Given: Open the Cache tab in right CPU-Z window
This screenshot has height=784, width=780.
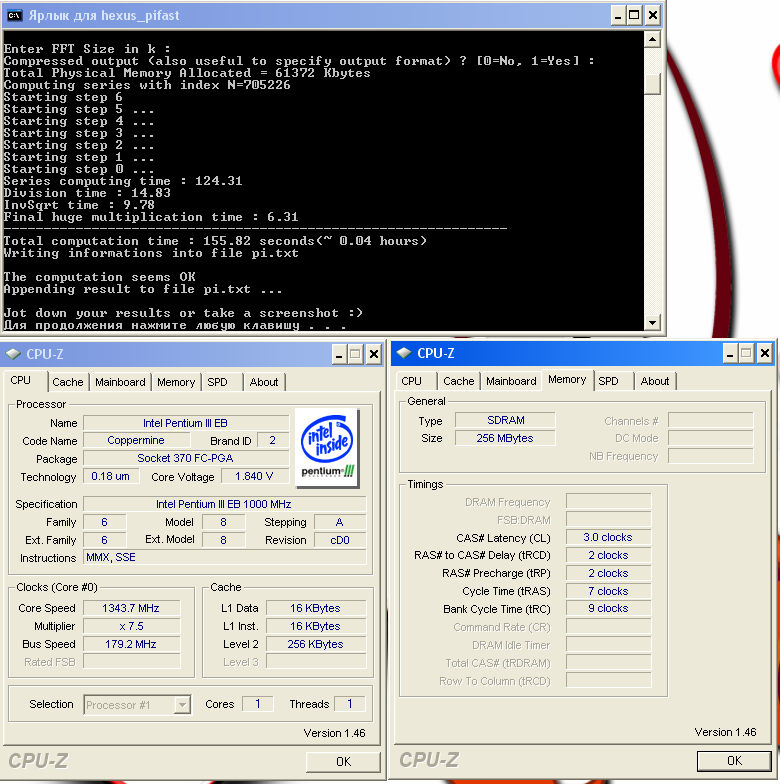Looking at the screenshot, I should 458,381.
